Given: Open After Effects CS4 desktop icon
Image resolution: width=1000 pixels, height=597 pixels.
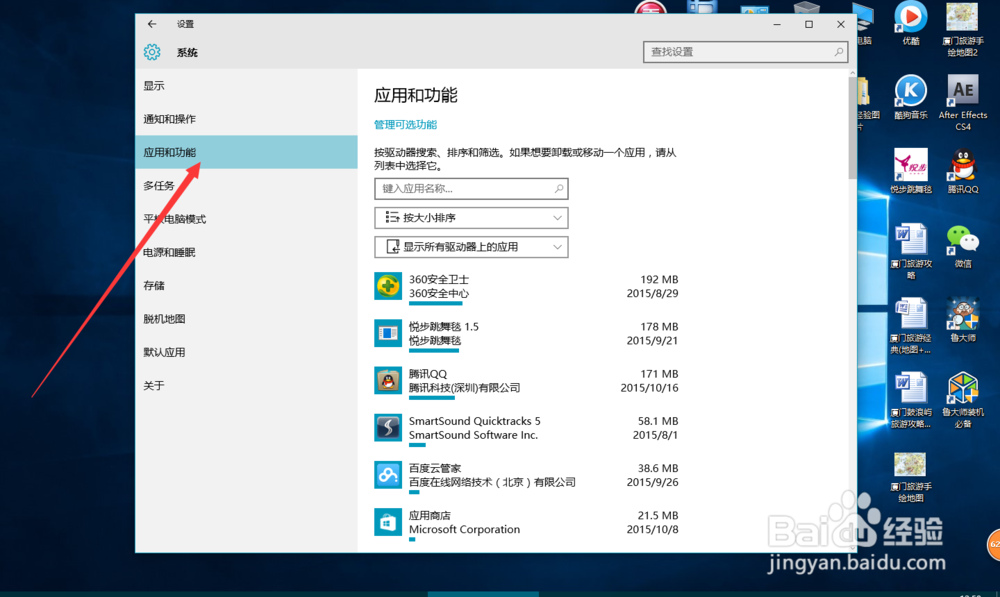Looking at the screenshot, I should [963, 102].
